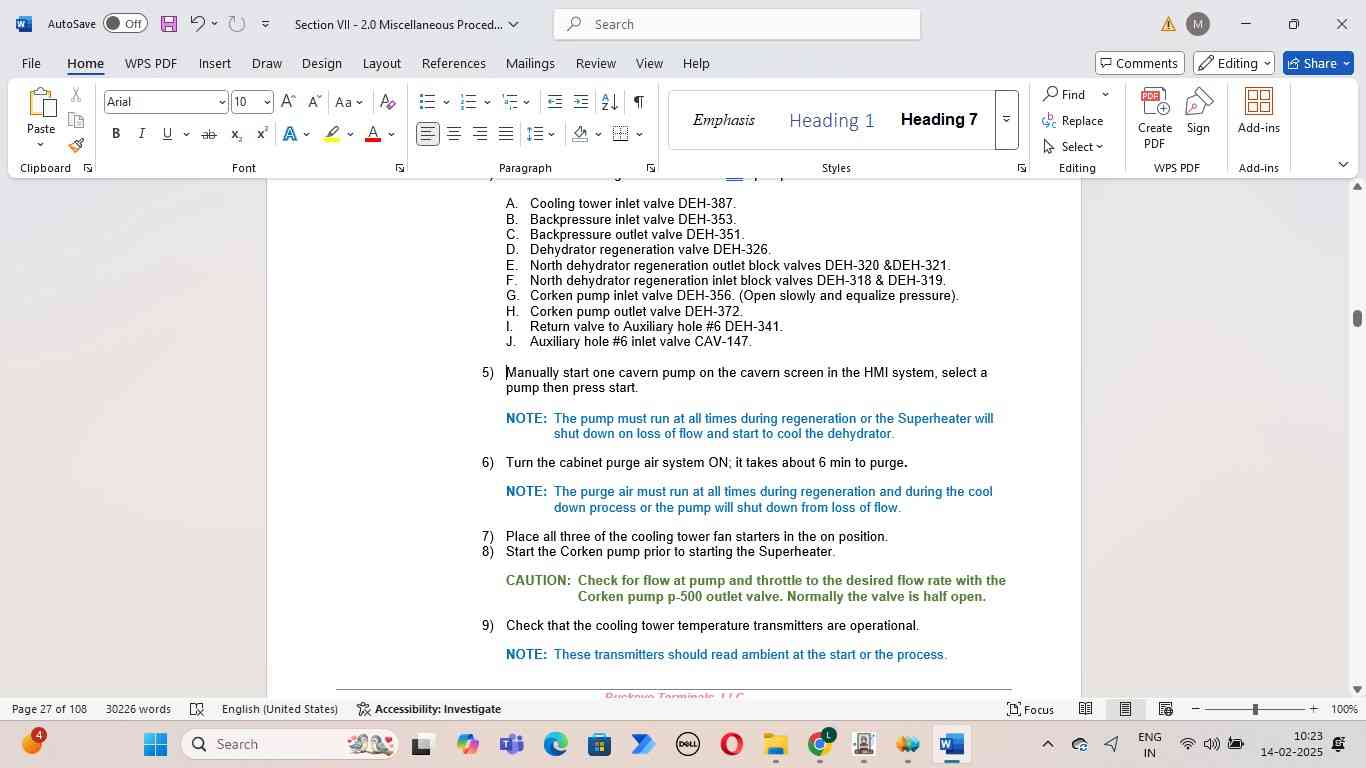
Task: Apply subscript formatting
Action: tap(236, 134)
